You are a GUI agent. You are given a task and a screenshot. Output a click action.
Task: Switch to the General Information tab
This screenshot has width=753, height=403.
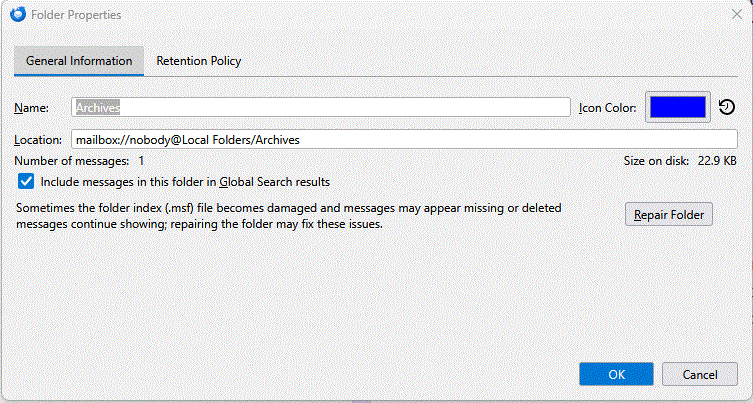click(x=79, y=61)
